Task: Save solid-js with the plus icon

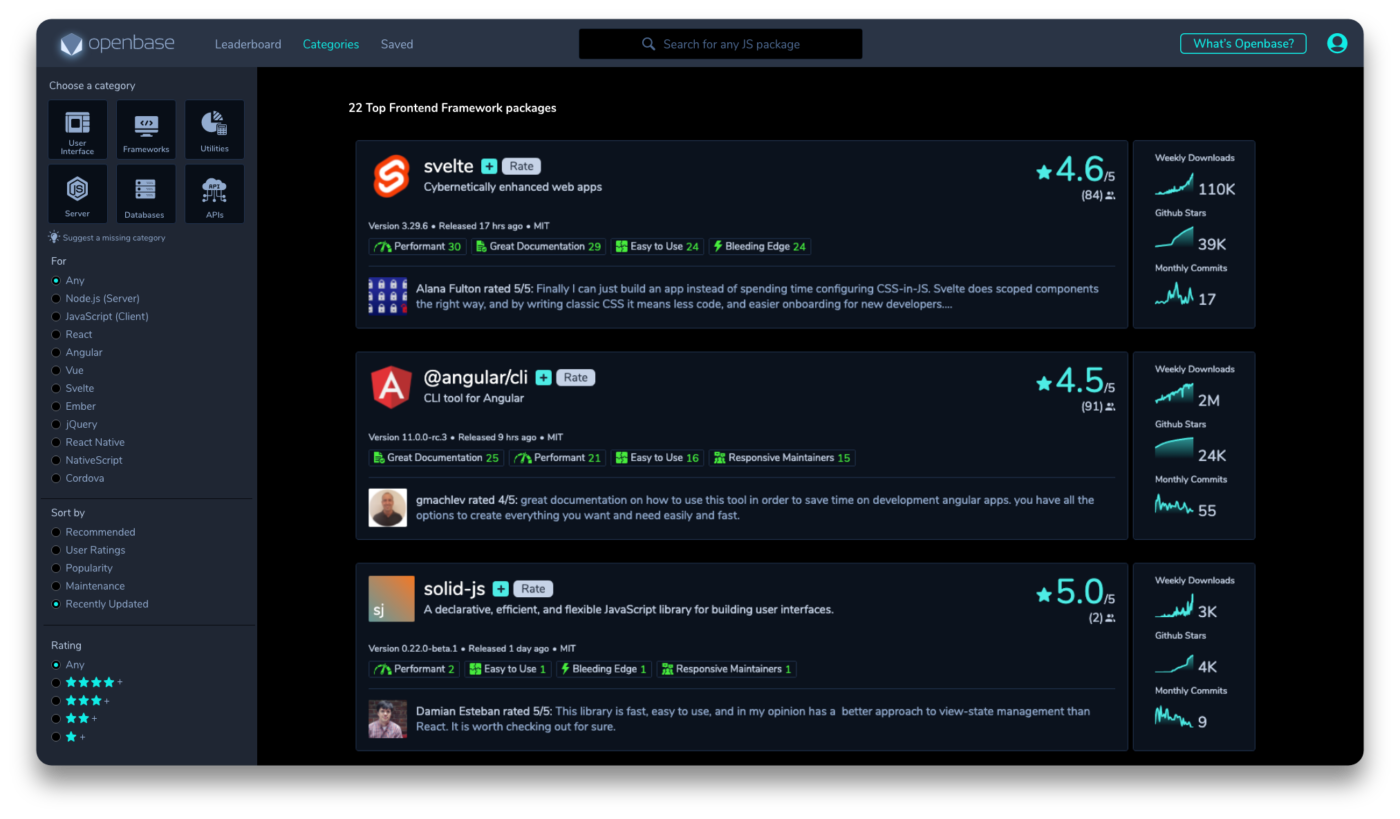Action: [x=501, y=589]
